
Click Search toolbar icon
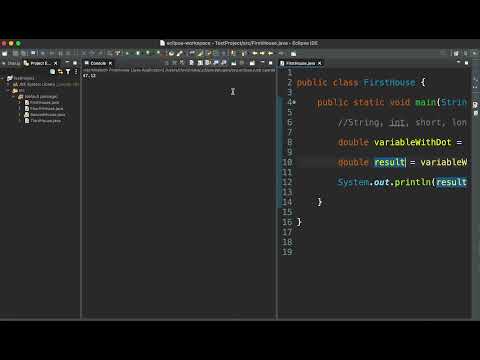point(180,53)
